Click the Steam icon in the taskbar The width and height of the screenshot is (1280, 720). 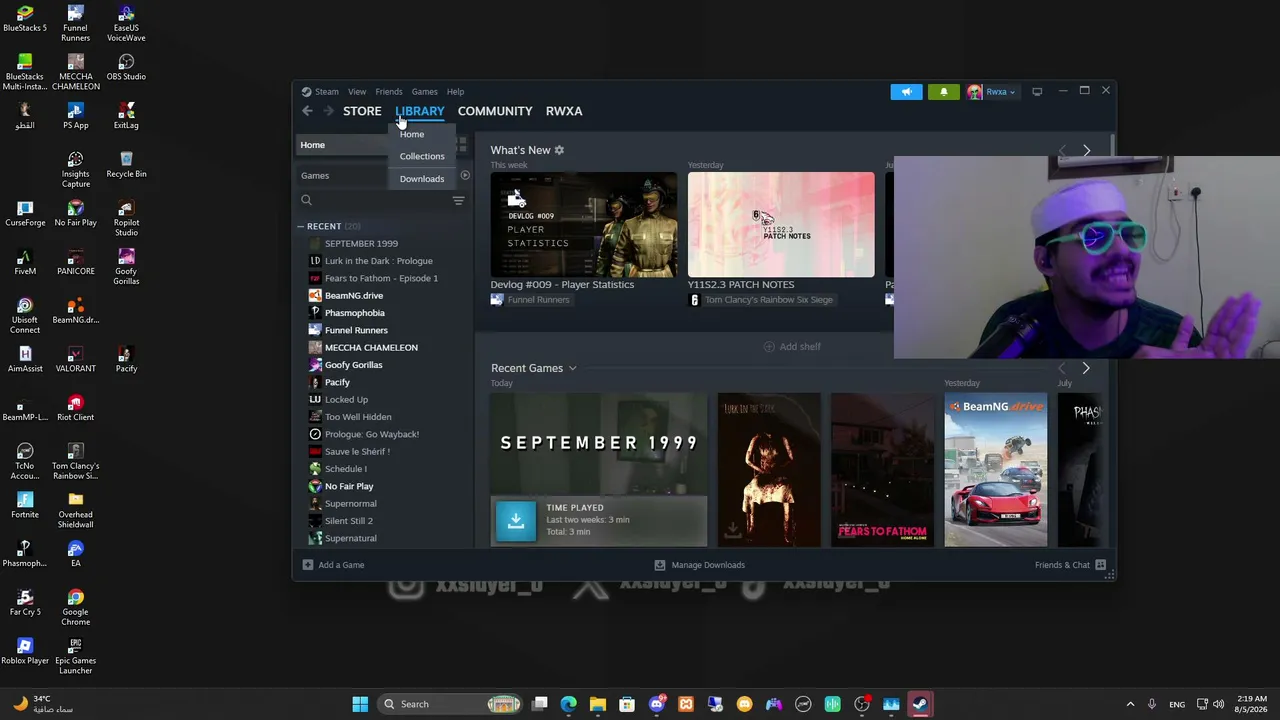(x=920, y=704)
